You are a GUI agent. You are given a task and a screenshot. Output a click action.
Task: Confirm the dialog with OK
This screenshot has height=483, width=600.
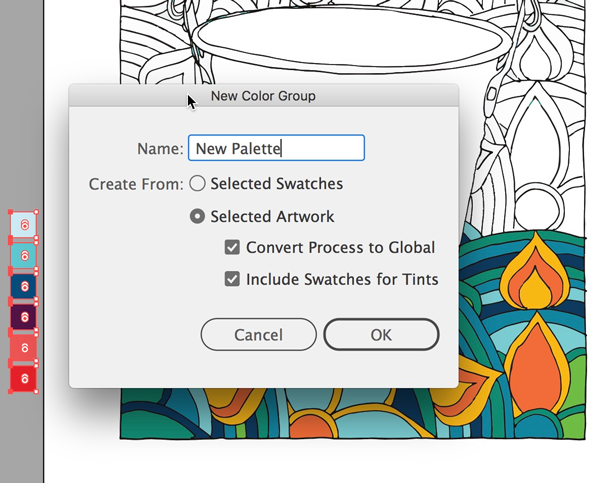(x=381, y=335)
